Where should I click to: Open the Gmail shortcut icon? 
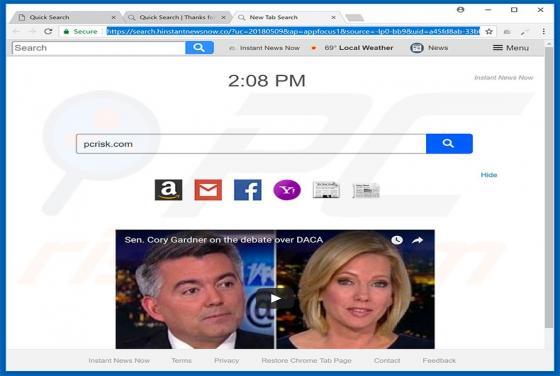208,190
